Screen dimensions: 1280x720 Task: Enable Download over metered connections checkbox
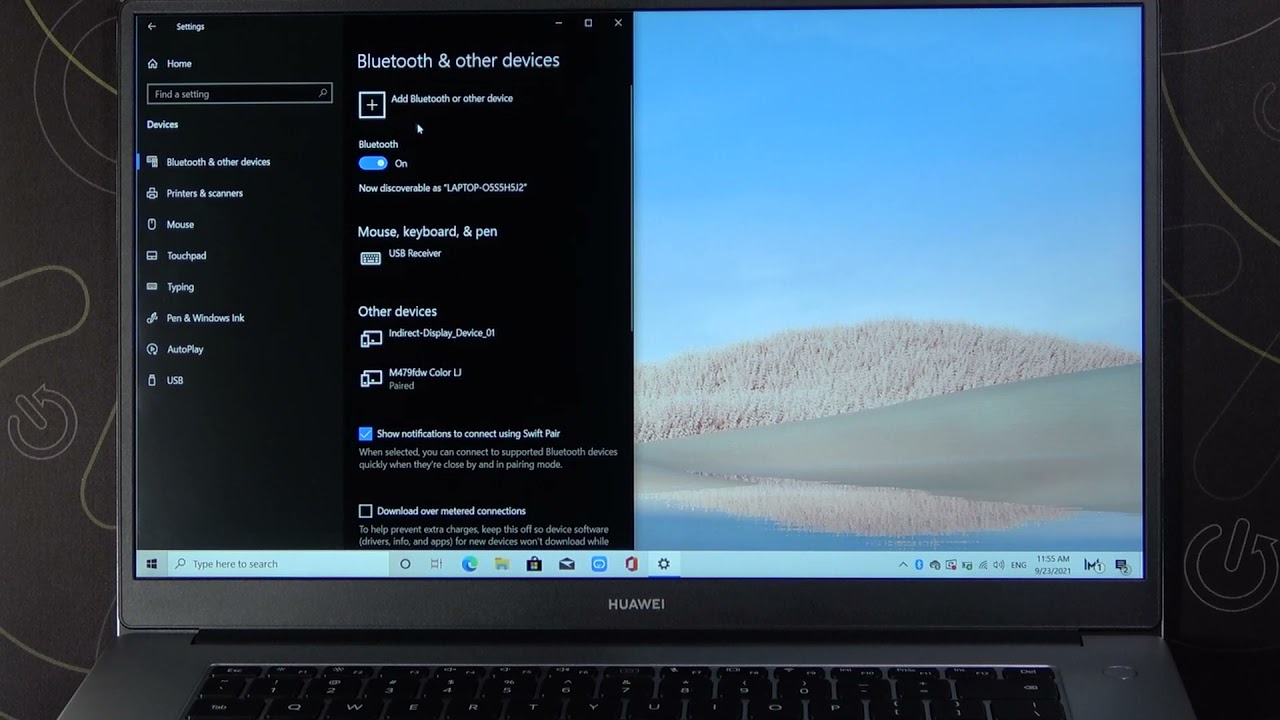365,511
